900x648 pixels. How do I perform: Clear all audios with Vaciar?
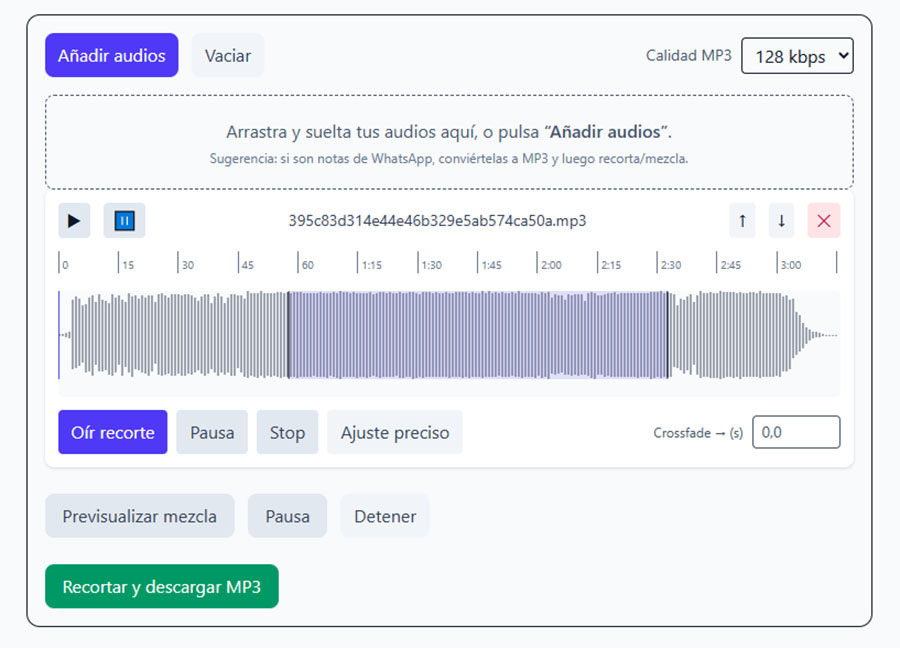pos(228,55)
